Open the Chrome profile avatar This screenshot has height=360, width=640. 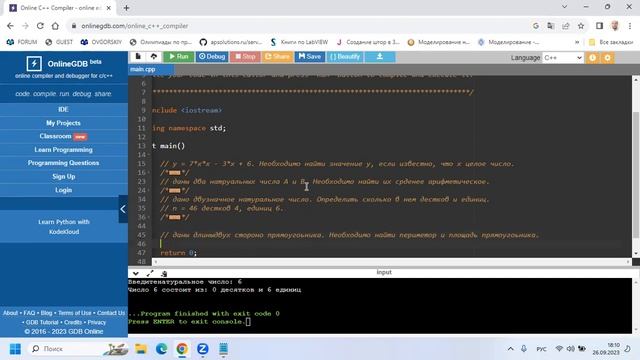tap(615, 26)
